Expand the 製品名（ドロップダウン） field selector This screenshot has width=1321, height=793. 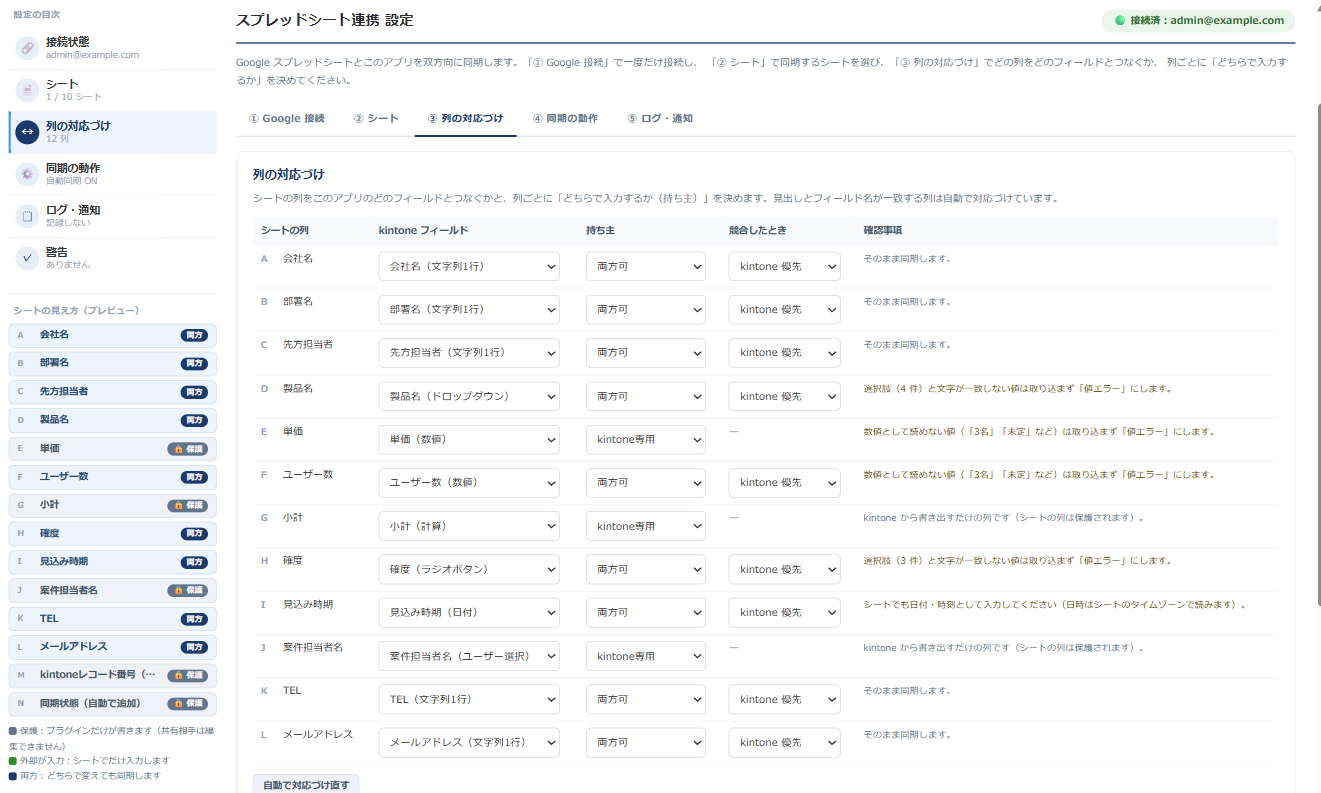[x=469, y=396]
